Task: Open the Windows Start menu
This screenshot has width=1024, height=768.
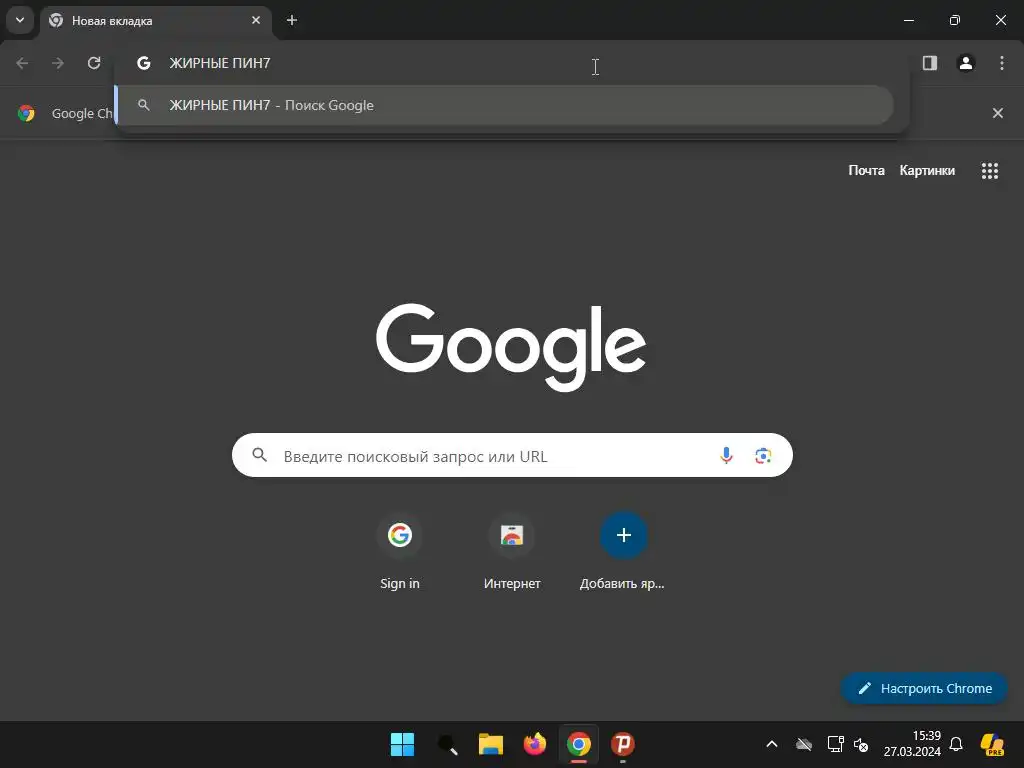Action: [402, 744]
